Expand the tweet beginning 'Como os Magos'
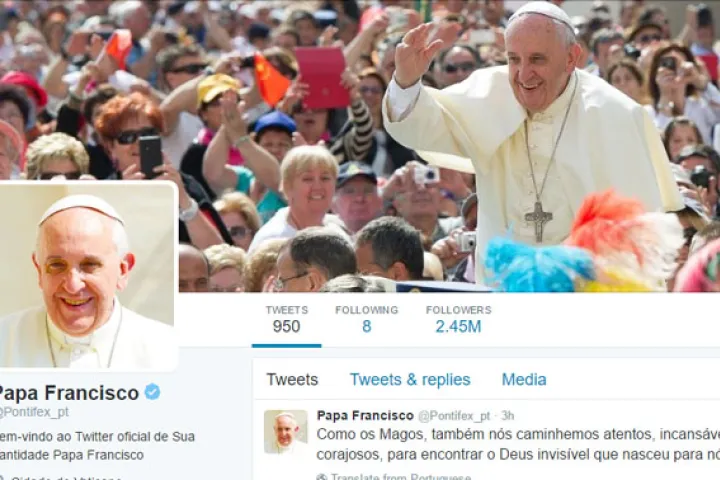The height and width of the screenshot is (480, 720). click(x=518, y=445)
